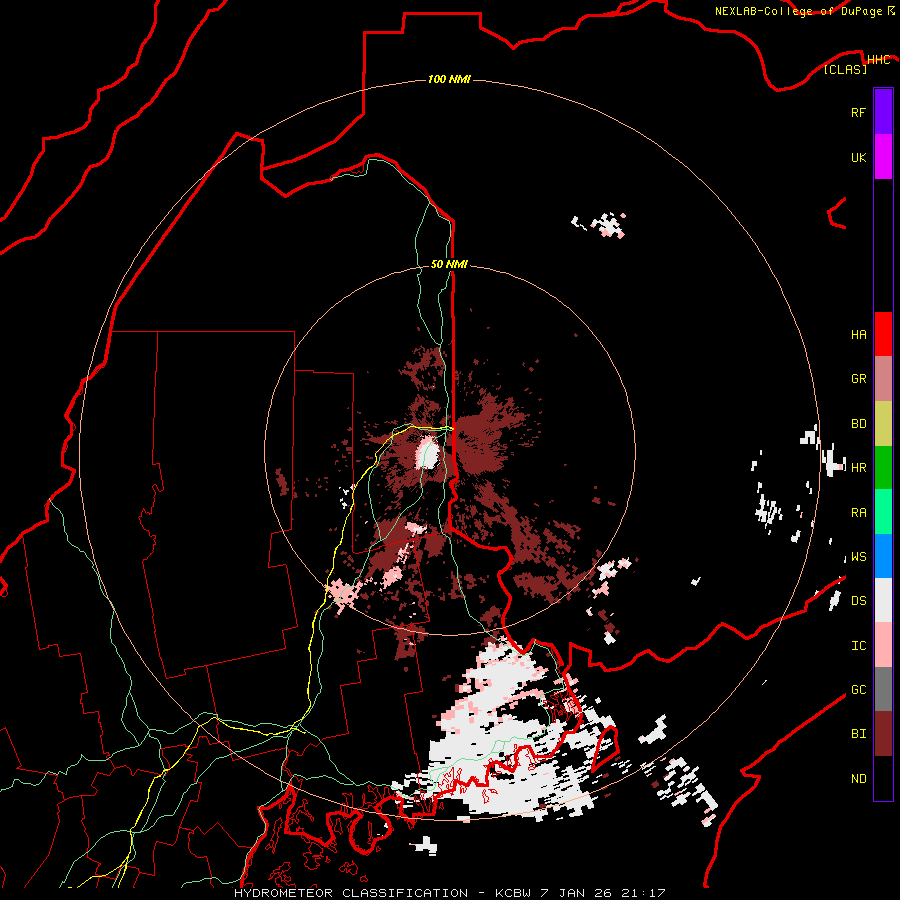Click the 'WS' legend label
This screenshot has height=900, width=900.
(x=858, y=557)
